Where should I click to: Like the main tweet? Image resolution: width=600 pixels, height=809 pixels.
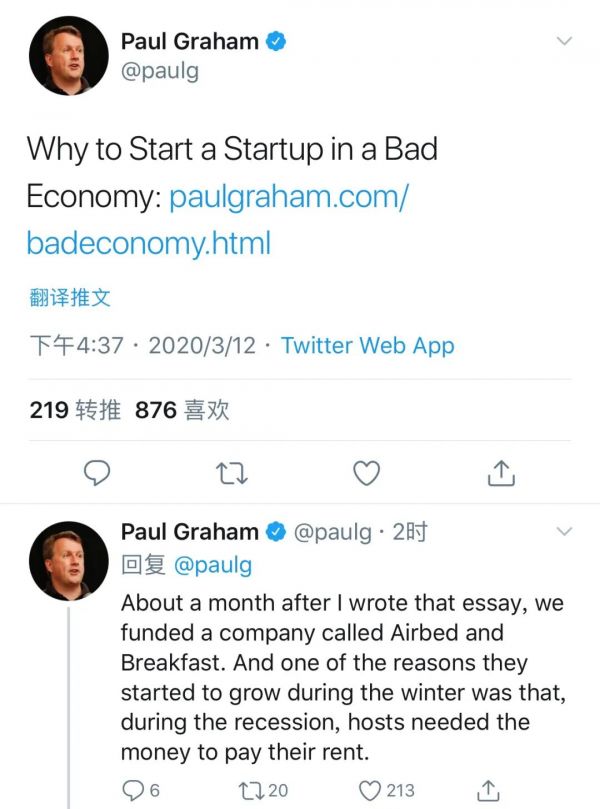coord(366,471)
